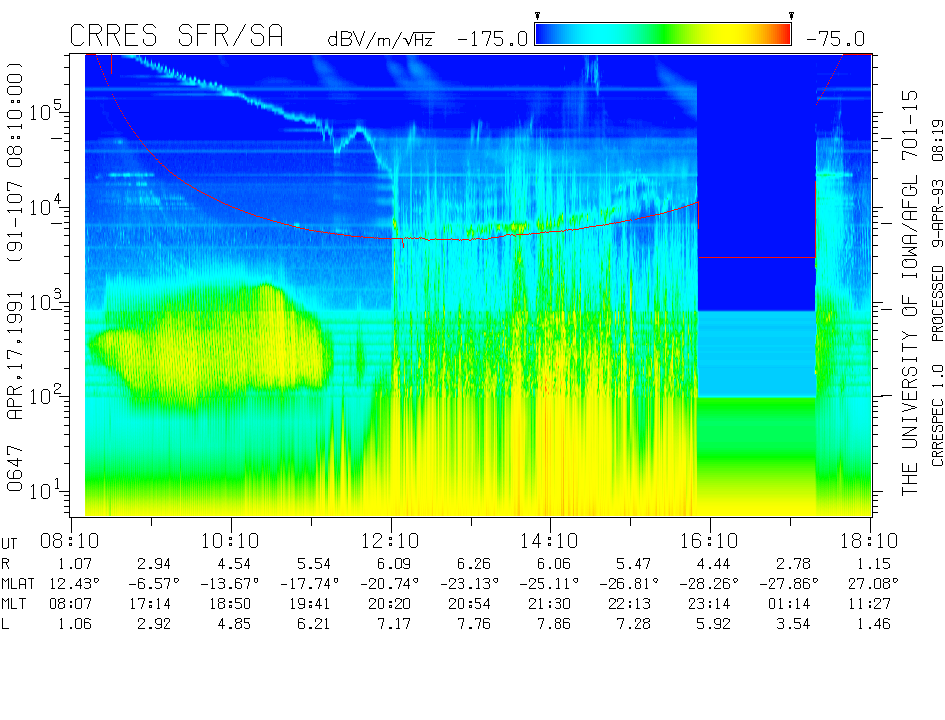This screenshot has height=720, width=945.
Task: Click the 16:10 UT time axis label
Action: (709, 541)
